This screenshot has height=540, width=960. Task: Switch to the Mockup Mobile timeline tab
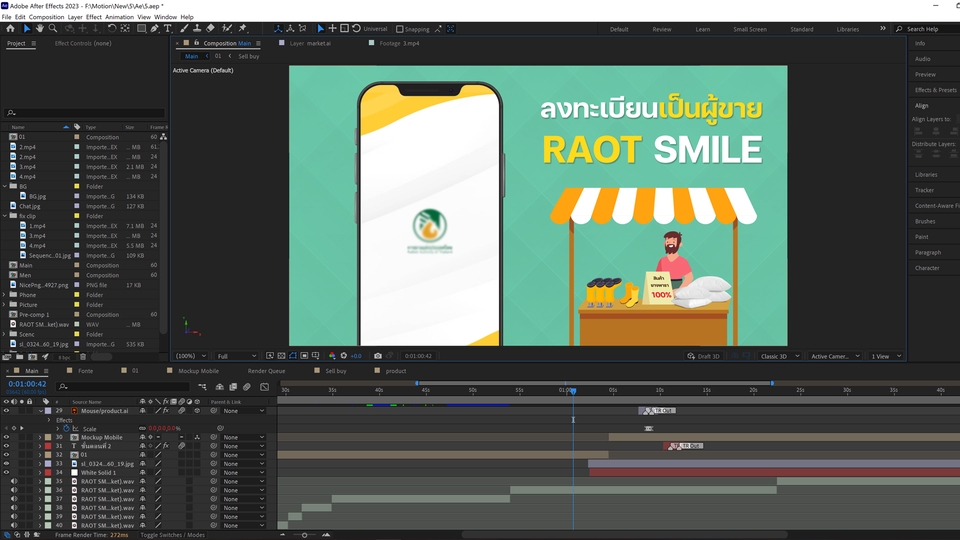tap(198, 370)
